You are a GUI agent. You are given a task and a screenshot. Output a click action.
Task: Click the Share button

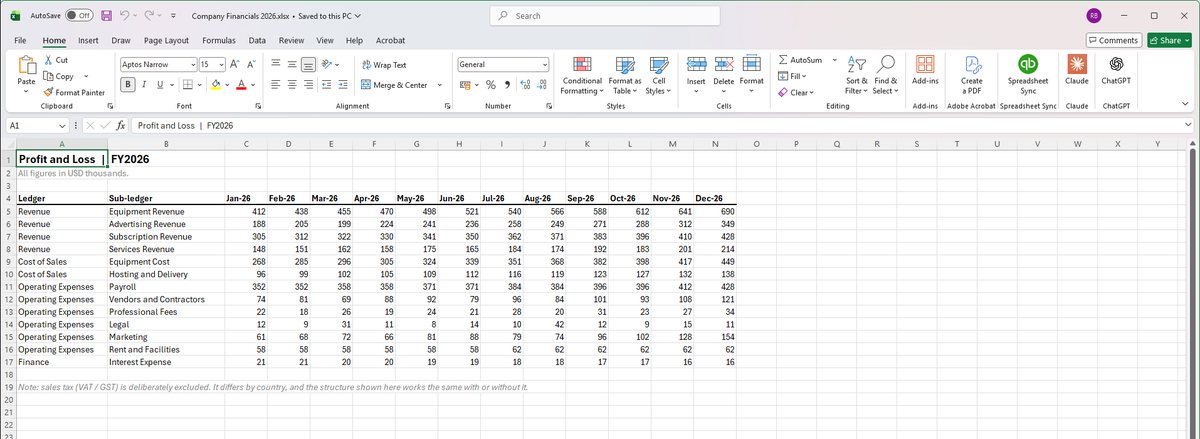pyautogui.click(x=1168, y=40)
